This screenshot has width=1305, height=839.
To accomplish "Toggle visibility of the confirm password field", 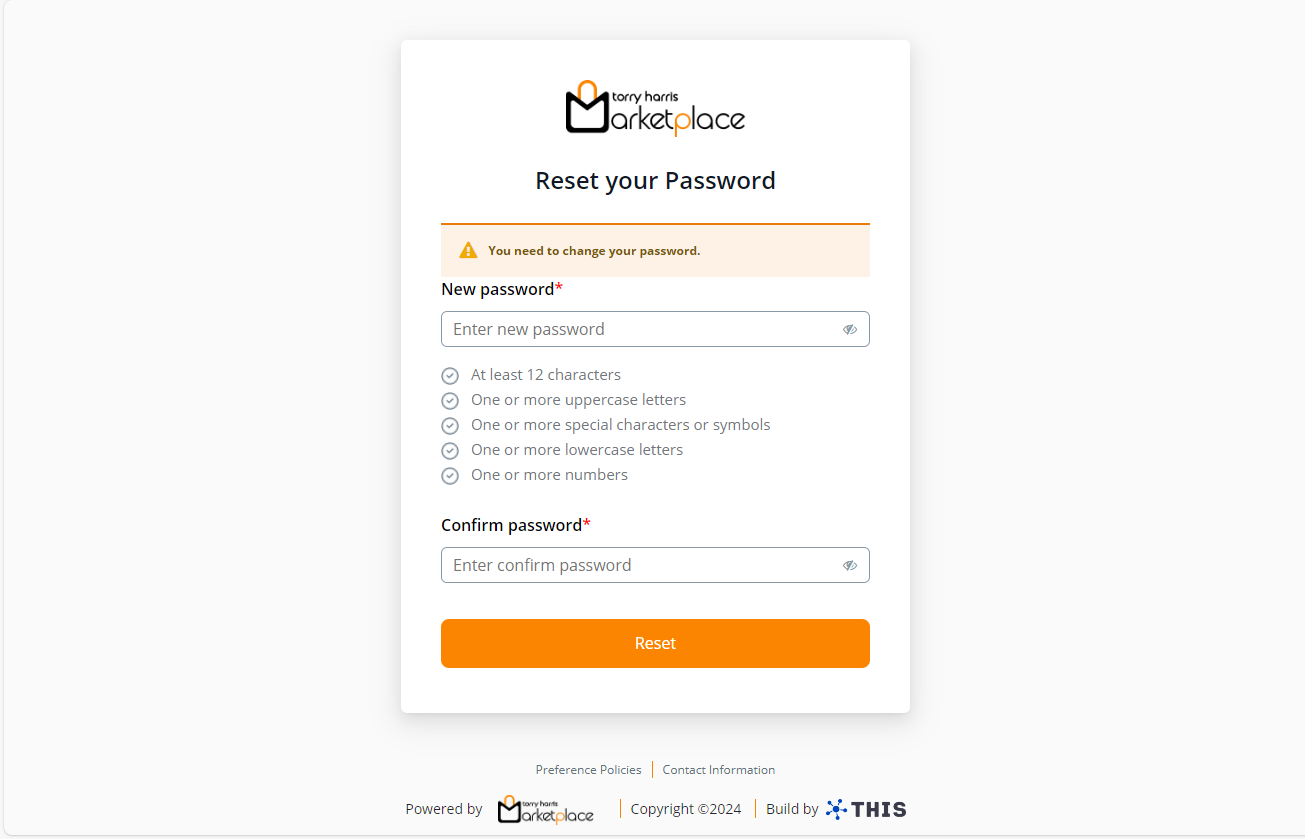I will 850,565.
